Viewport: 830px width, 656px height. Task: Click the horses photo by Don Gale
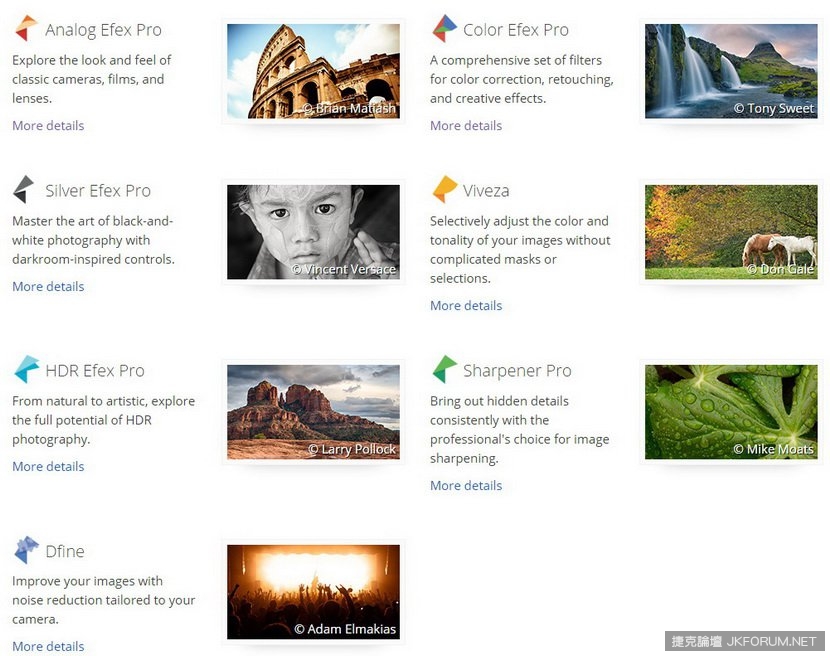coord(731,232)
